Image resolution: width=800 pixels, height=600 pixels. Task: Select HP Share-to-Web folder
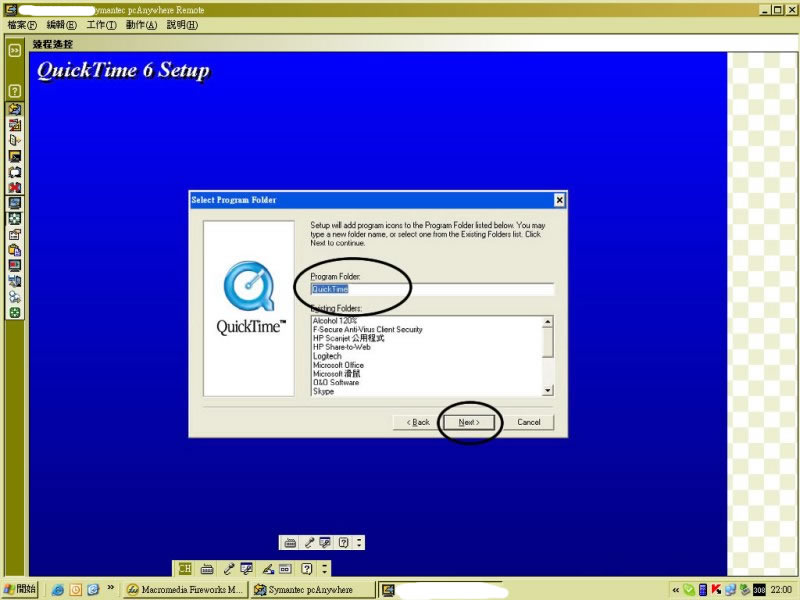(341, 347)
